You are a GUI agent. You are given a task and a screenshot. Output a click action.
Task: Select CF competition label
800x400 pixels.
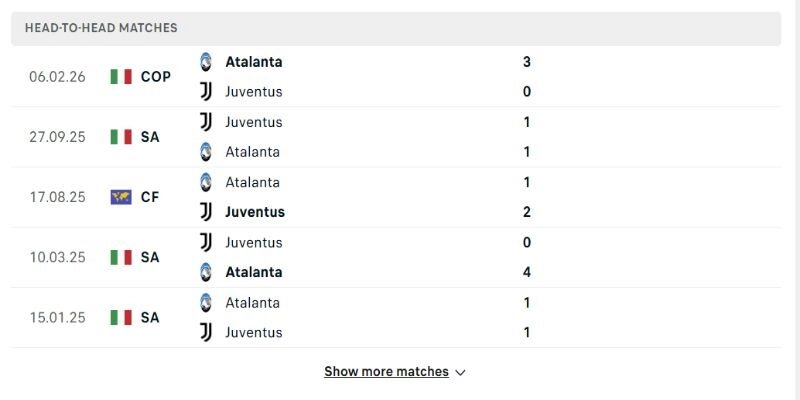150,197
